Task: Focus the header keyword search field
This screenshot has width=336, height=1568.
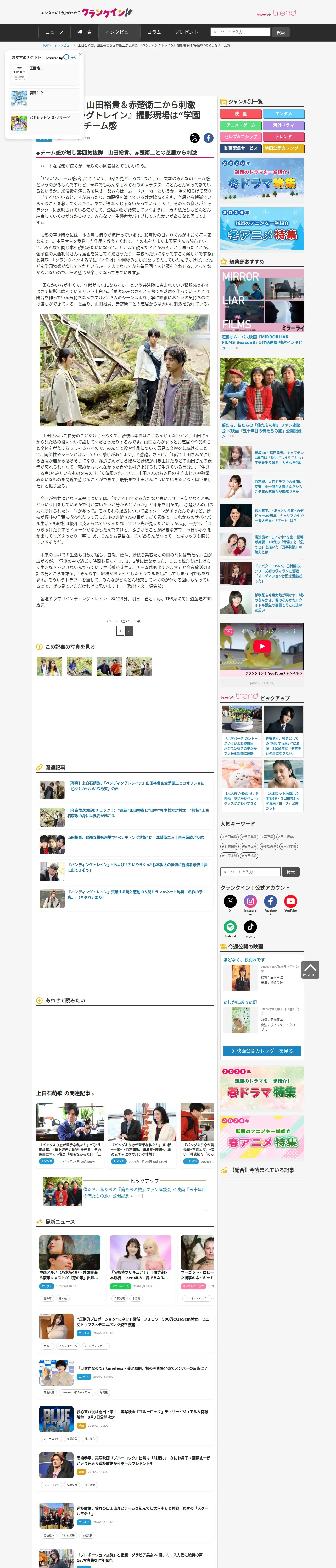Action: 240,32
